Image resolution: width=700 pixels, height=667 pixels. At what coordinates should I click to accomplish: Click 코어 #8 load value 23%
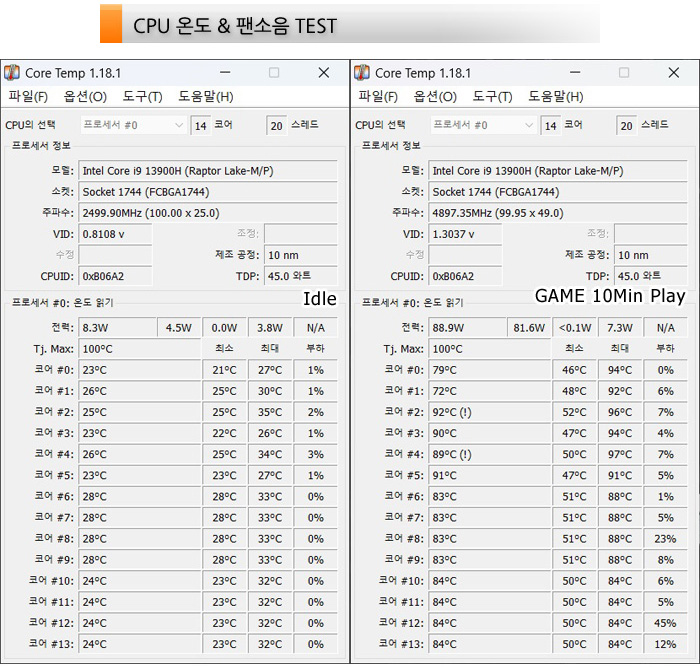(x=665, y=539)
